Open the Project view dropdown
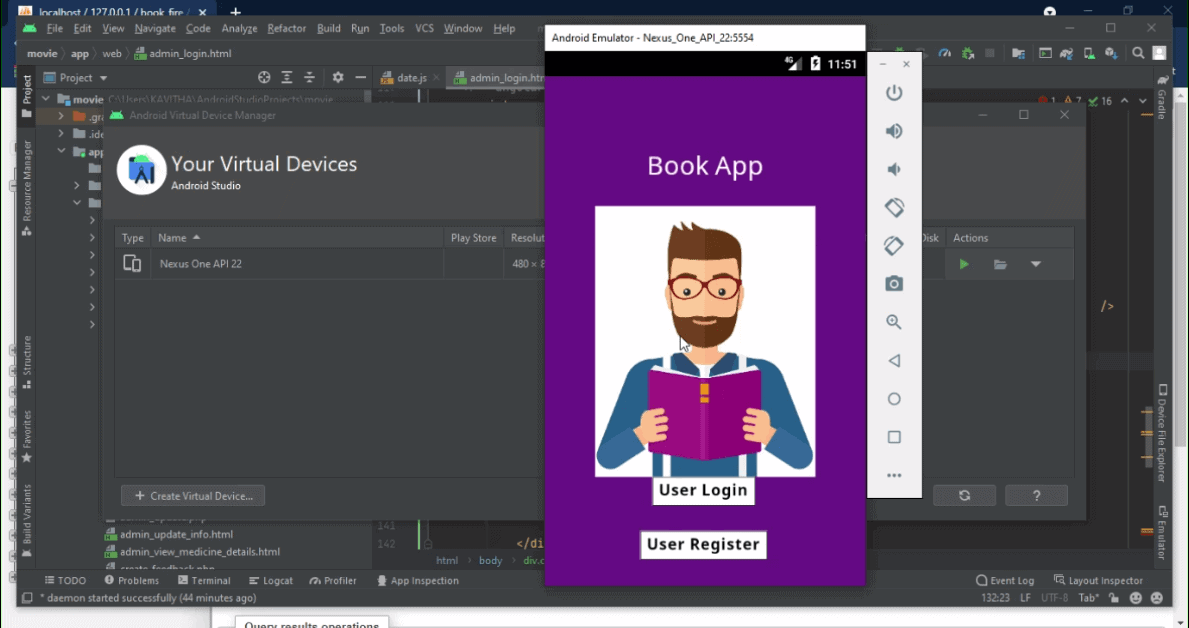 point(103,78)
